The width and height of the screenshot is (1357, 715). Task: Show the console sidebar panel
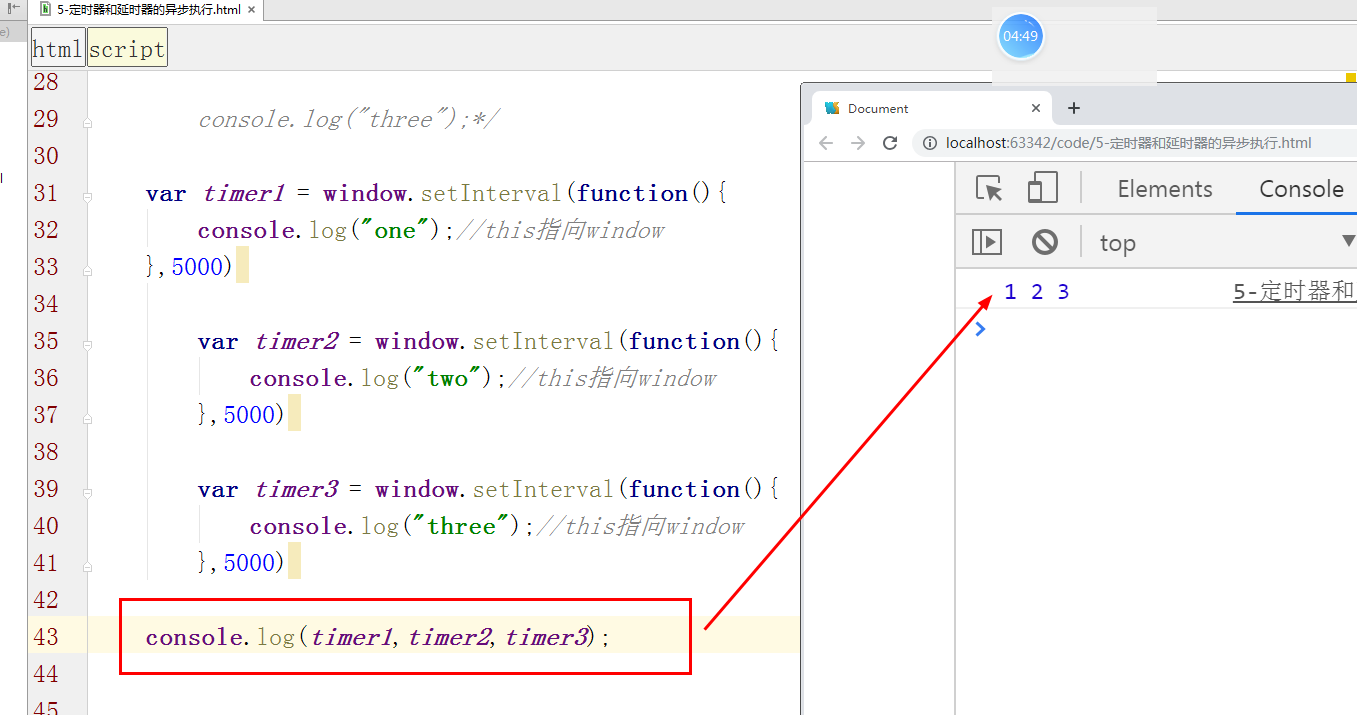[x=987, y=242]
